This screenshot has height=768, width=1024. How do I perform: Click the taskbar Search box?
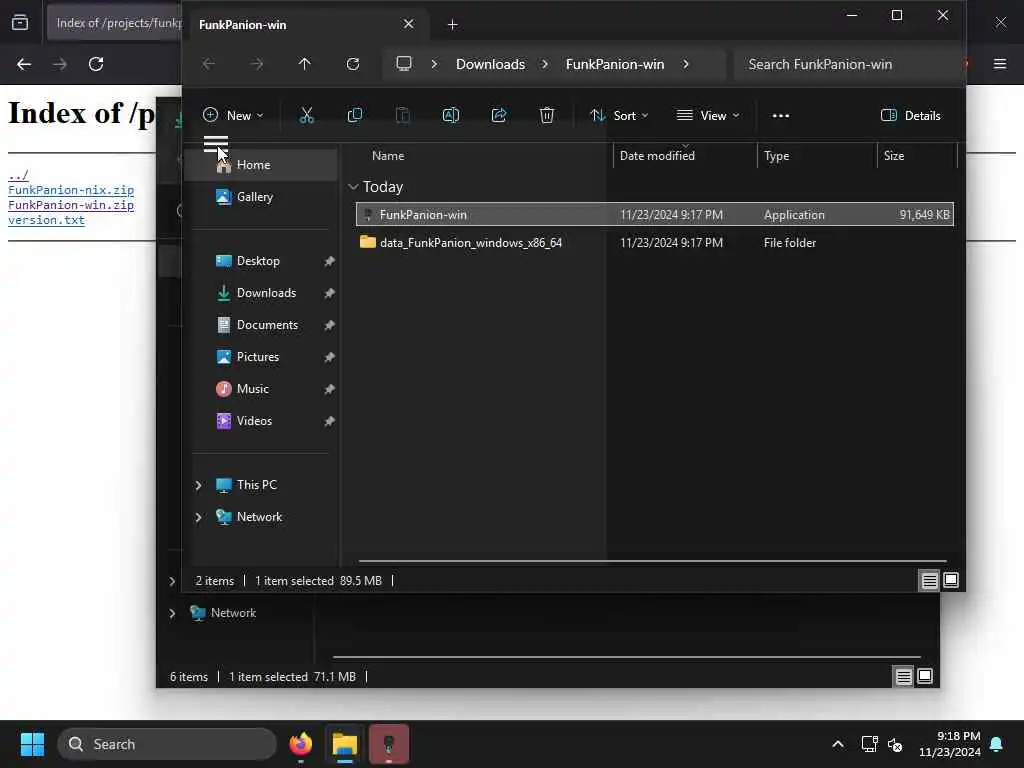(167, 744)
